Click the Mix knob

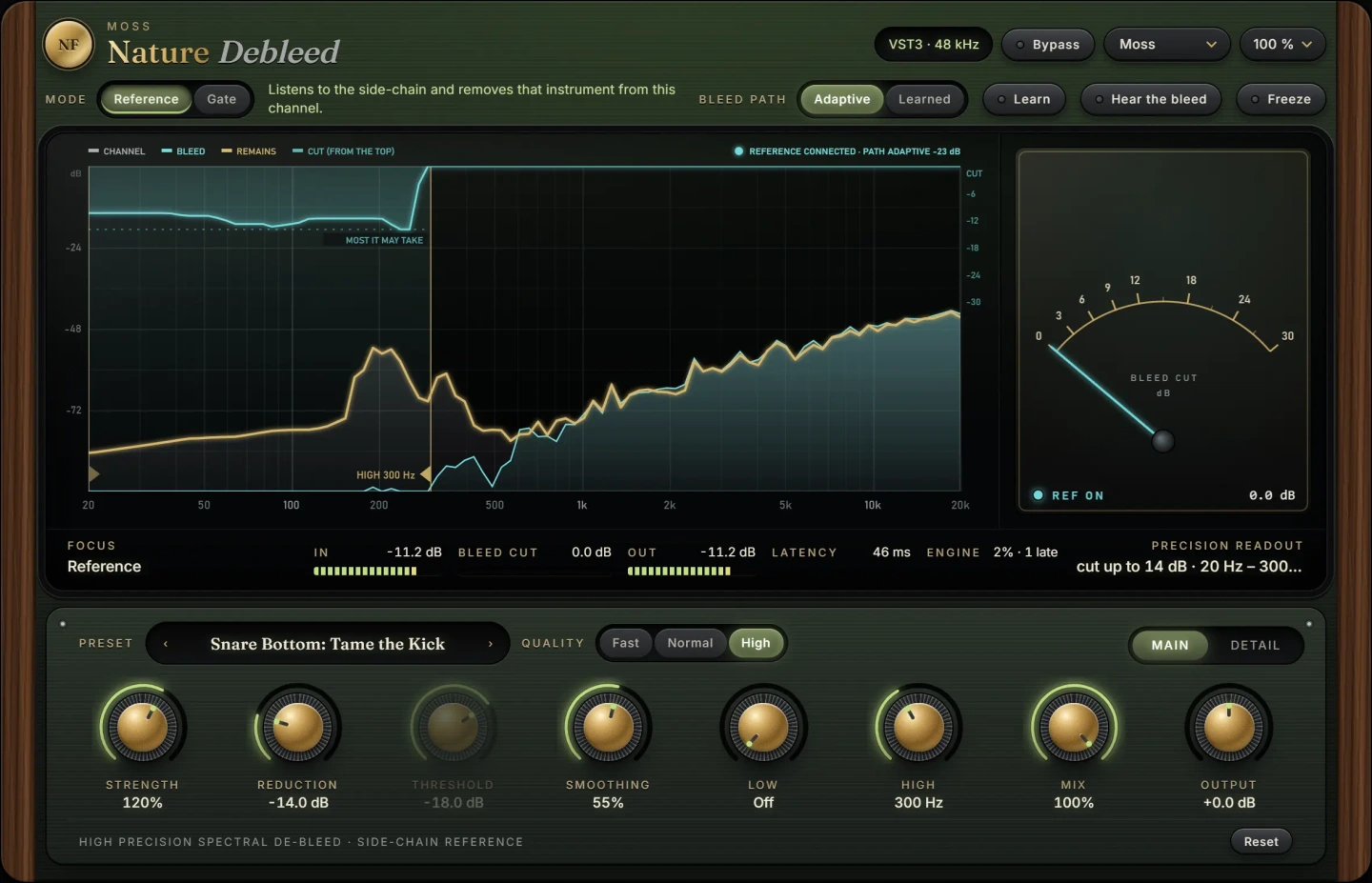(1074, 728)
